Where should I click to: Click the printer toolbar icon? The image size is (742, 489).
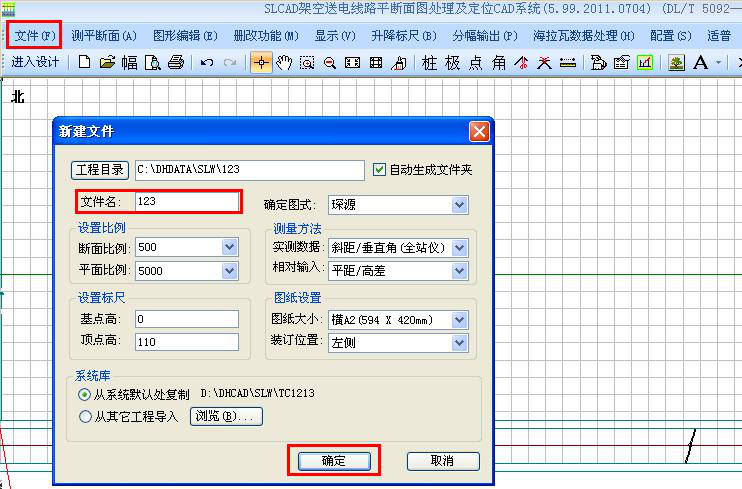coord(176,62)
